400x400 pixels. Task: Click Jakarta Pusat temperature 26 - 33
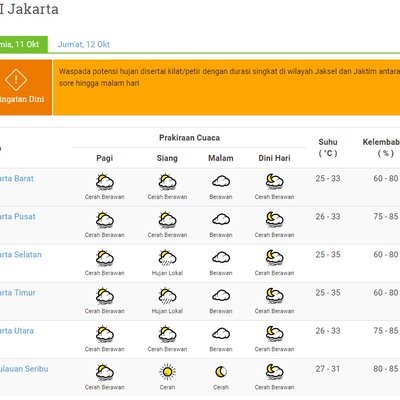pos(328,216)
